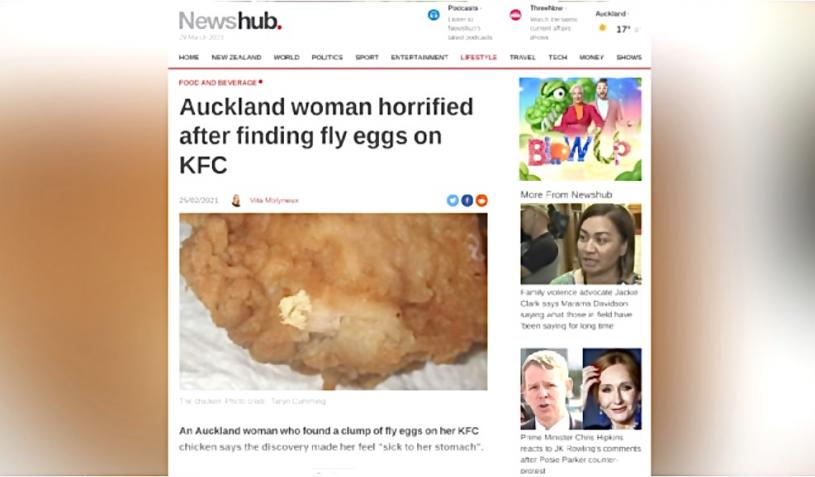Click the KFC chicken article photo

[333, 301]
